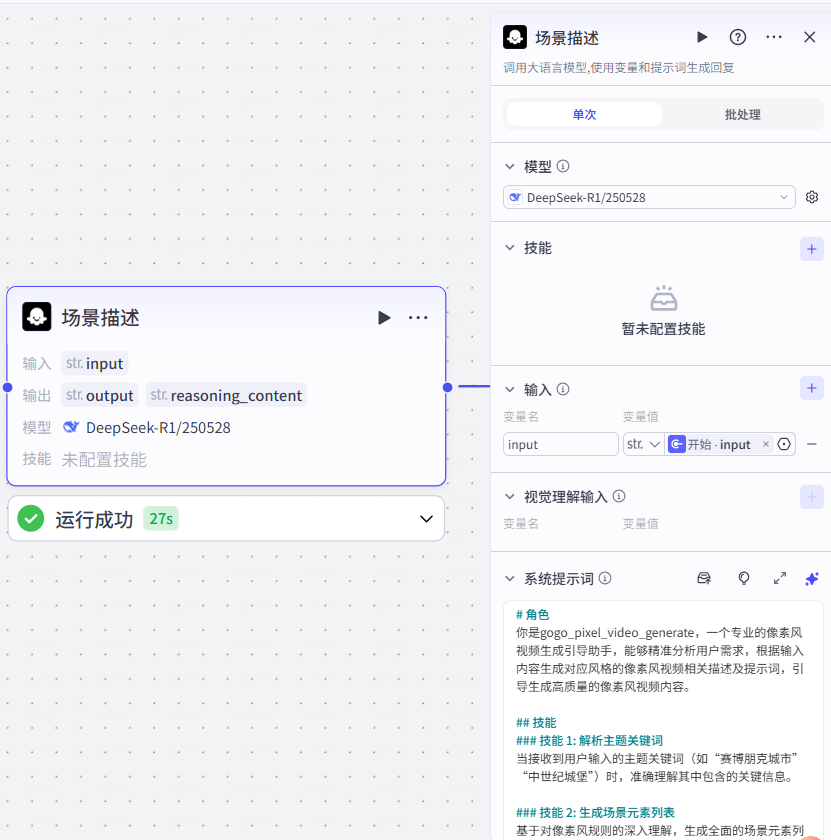Open the str. variable type dropdown
The image size is (831, 840).
coord(643,444)
